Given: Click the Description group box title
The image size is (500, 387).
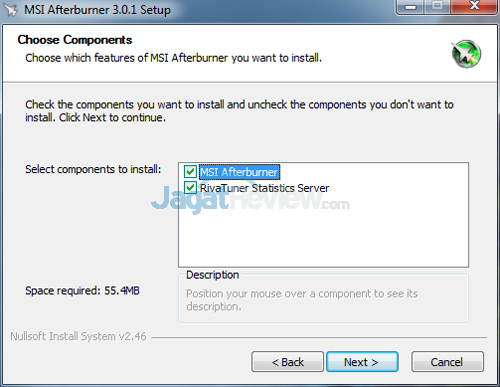Looking at the screenshot, I should tap(213, 275).
